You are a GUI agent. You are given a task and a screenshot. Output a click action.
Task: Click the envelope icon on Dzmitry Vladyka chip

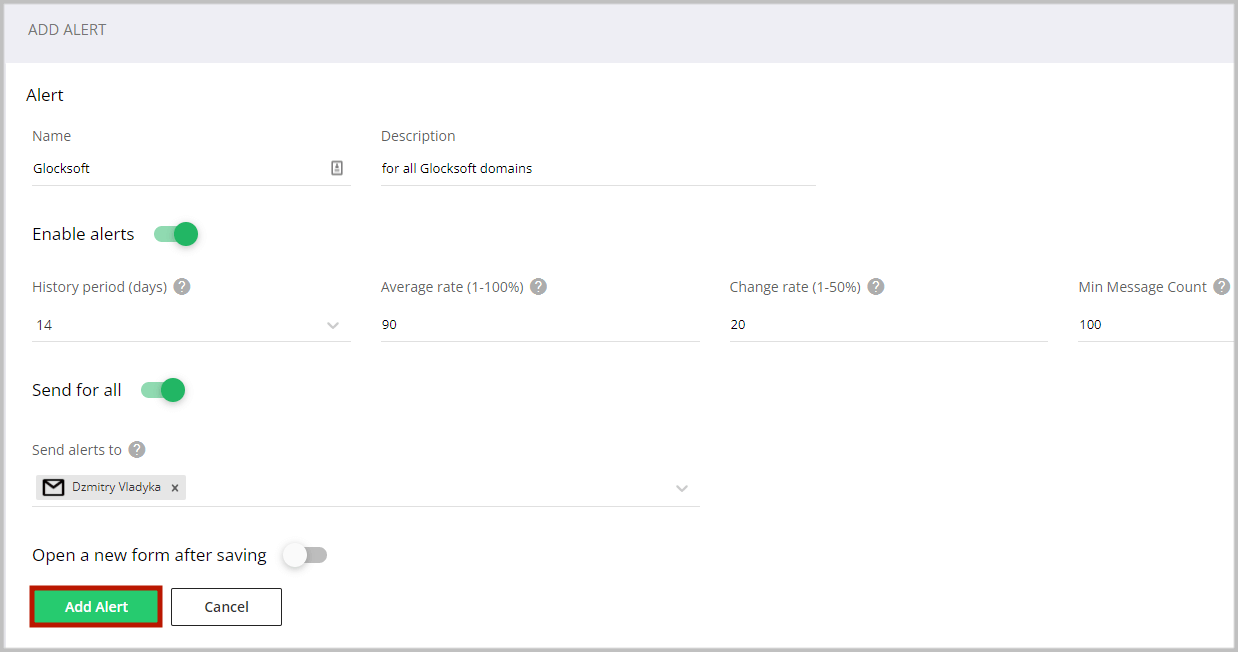(x=54, y=488)
